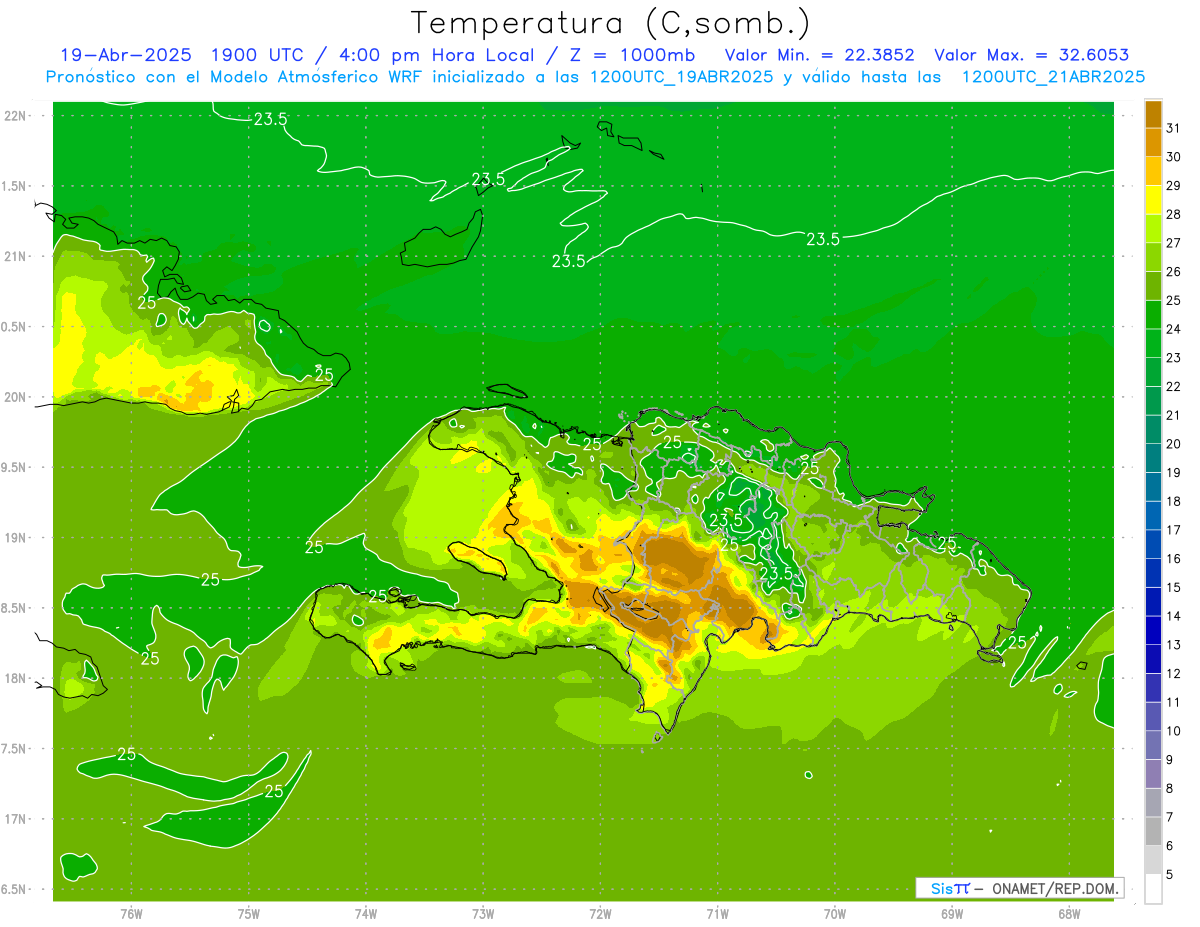
Task: Click the 71W longitude axis label
Action: [x=717, y=914]
